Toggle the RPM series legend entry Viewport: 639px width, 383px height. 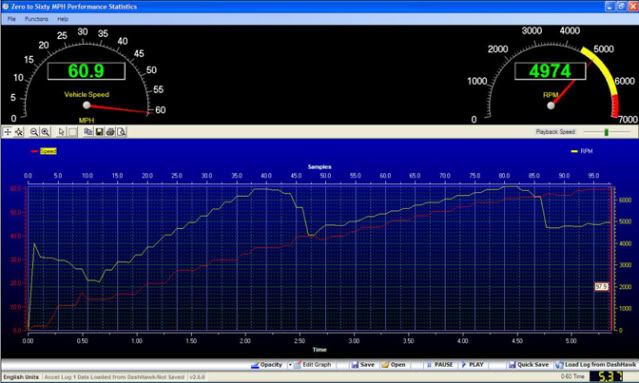coord(582,151)
